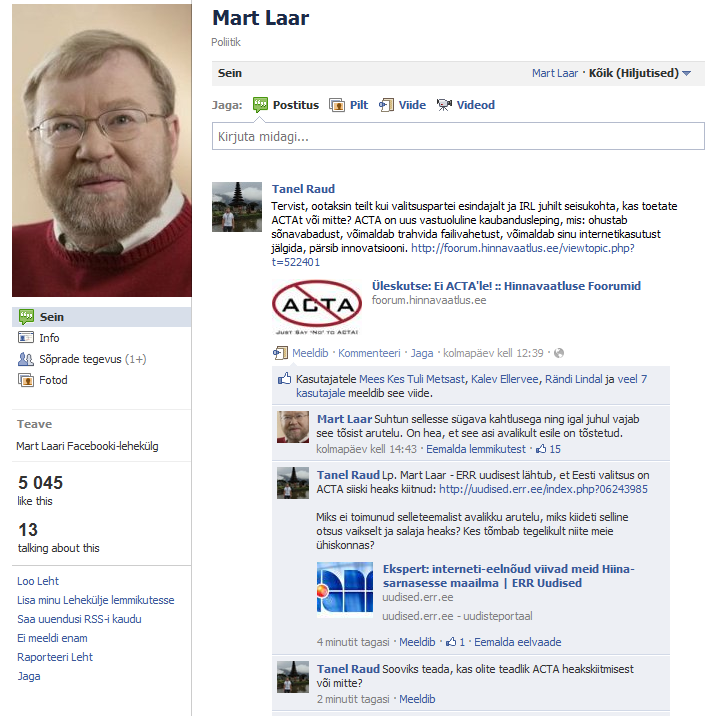Click Eemalda eelvaade to remove preview
The width and height of the screenshot is (713, 716).
(x=518, y=642)
